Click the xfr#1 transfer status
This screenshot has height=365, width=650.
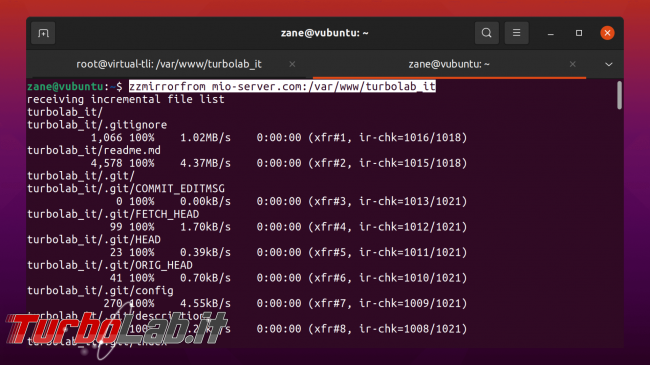pos(330,137)
